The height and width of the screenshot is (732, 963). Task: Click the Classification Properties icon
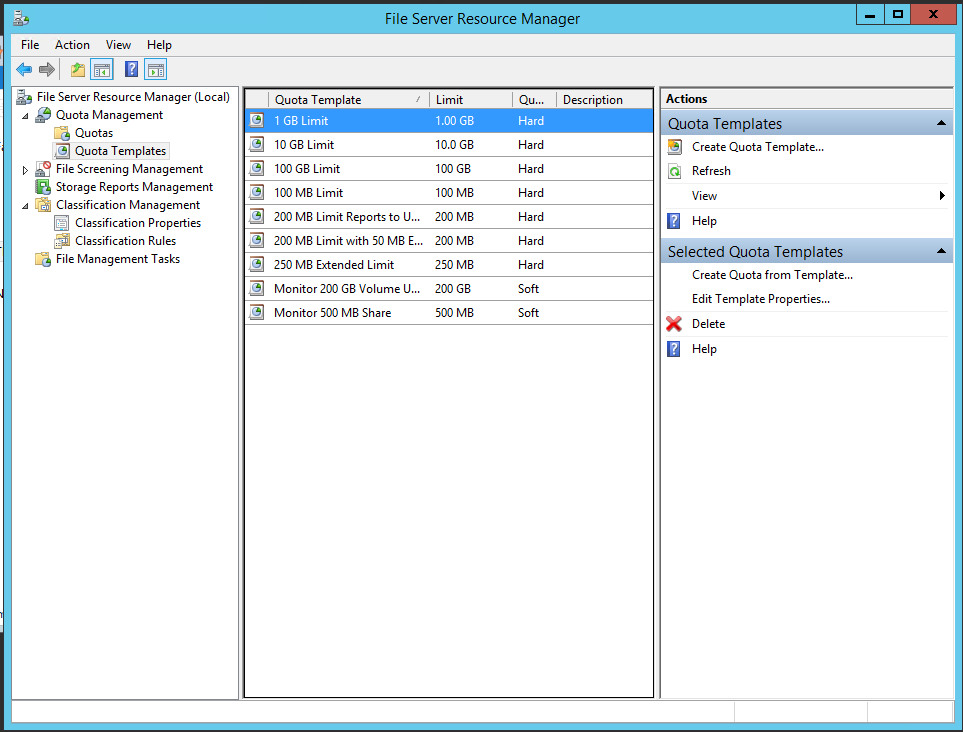62,223
